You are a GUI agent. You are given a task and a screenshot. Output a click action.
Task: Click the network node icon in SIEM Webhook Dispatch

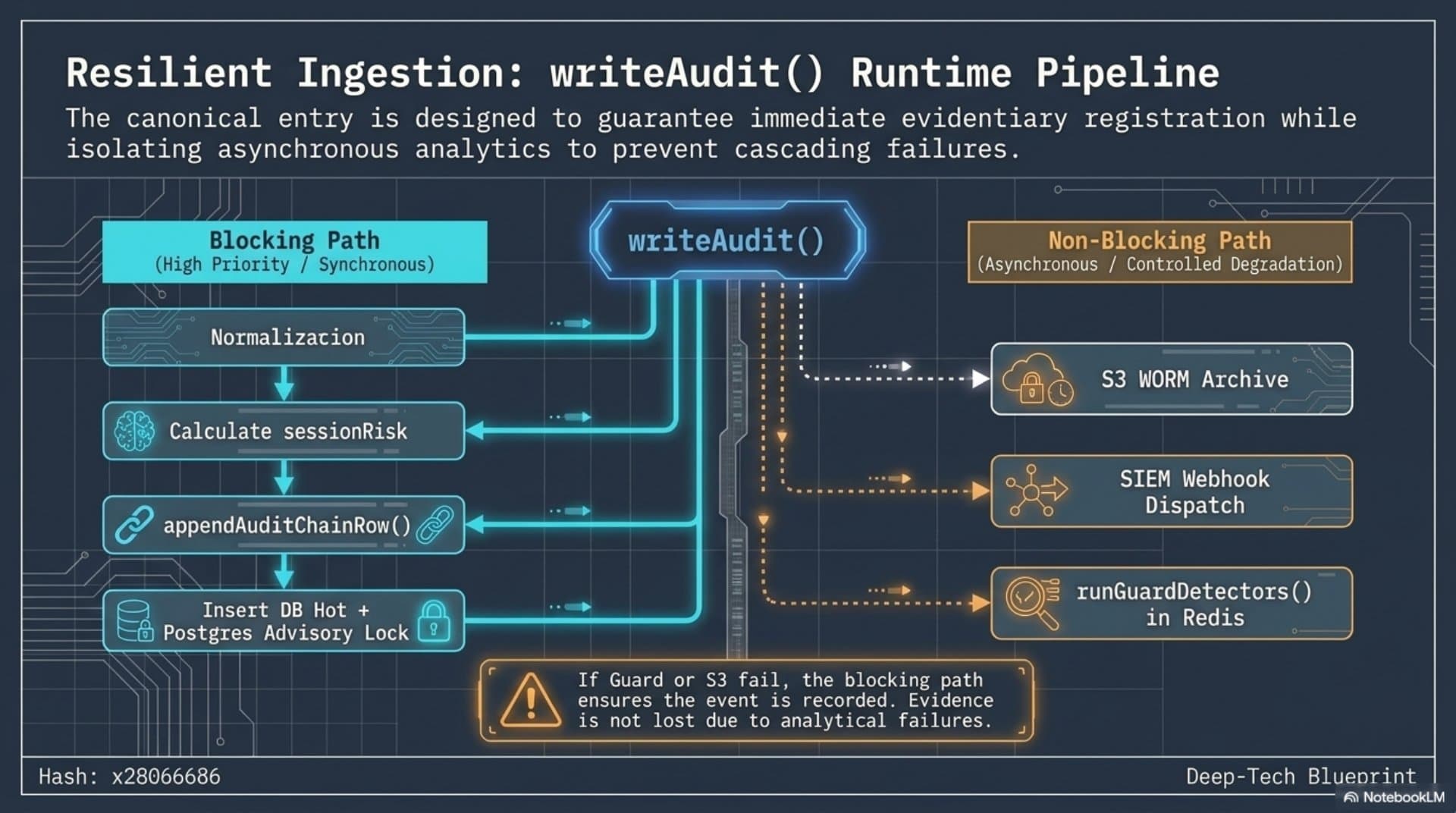tap(1036, 491)
